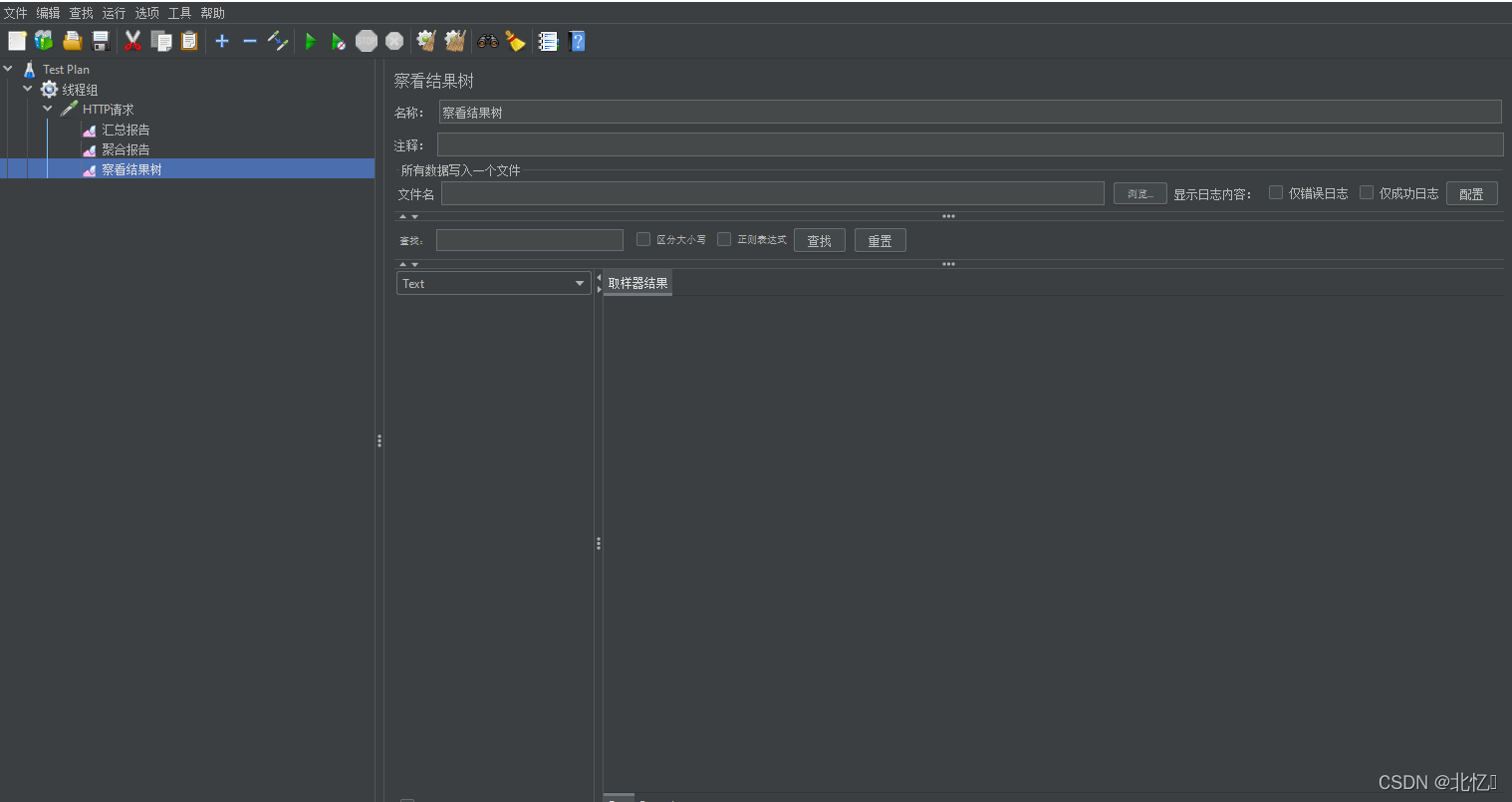Image resolution: width=1512 pixels, height=802 pixels.
Task: Select the 取样器结果 tab
Action: 637,283
